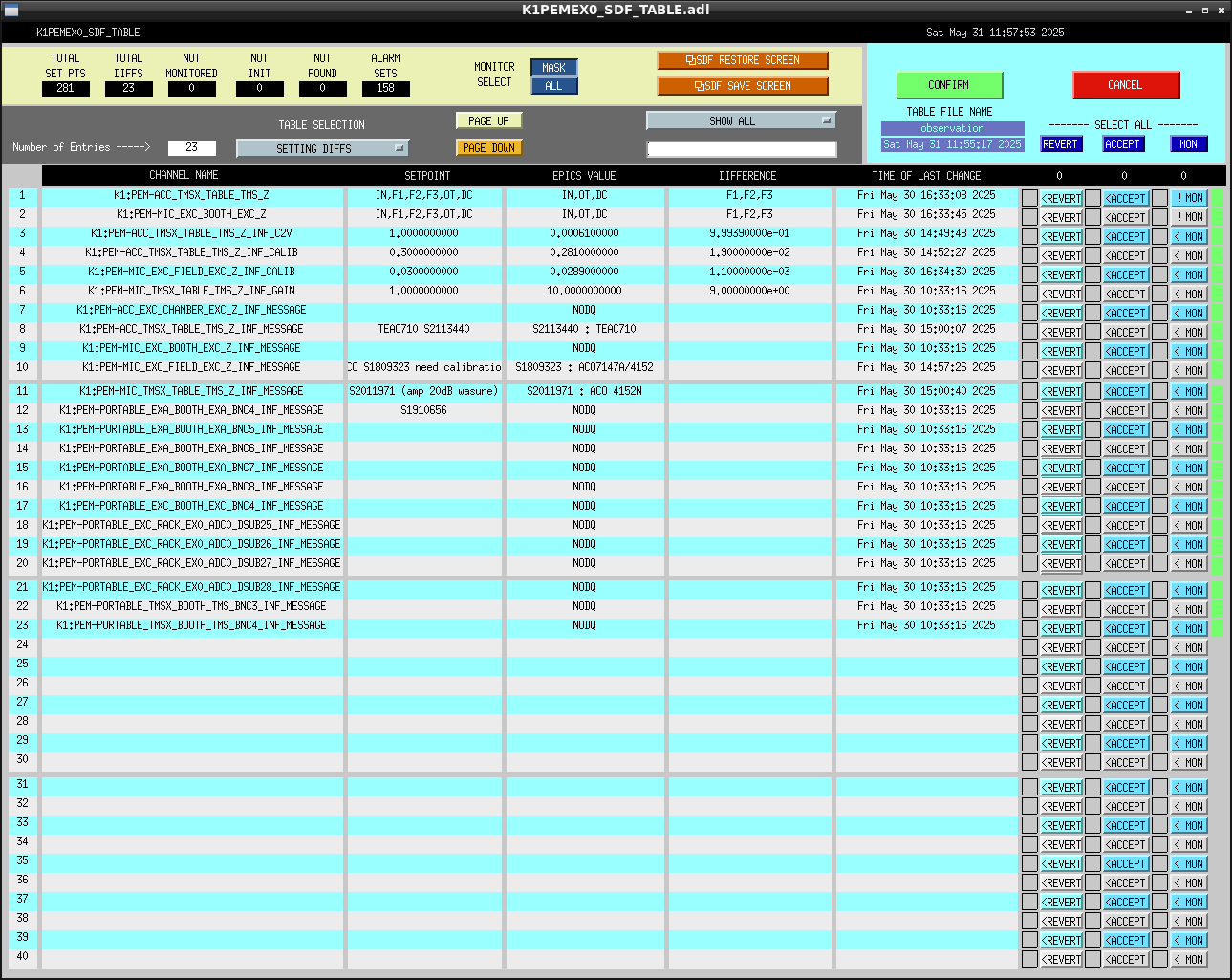Click TOTAL DIFFS value 23

[x=128, y=88]
